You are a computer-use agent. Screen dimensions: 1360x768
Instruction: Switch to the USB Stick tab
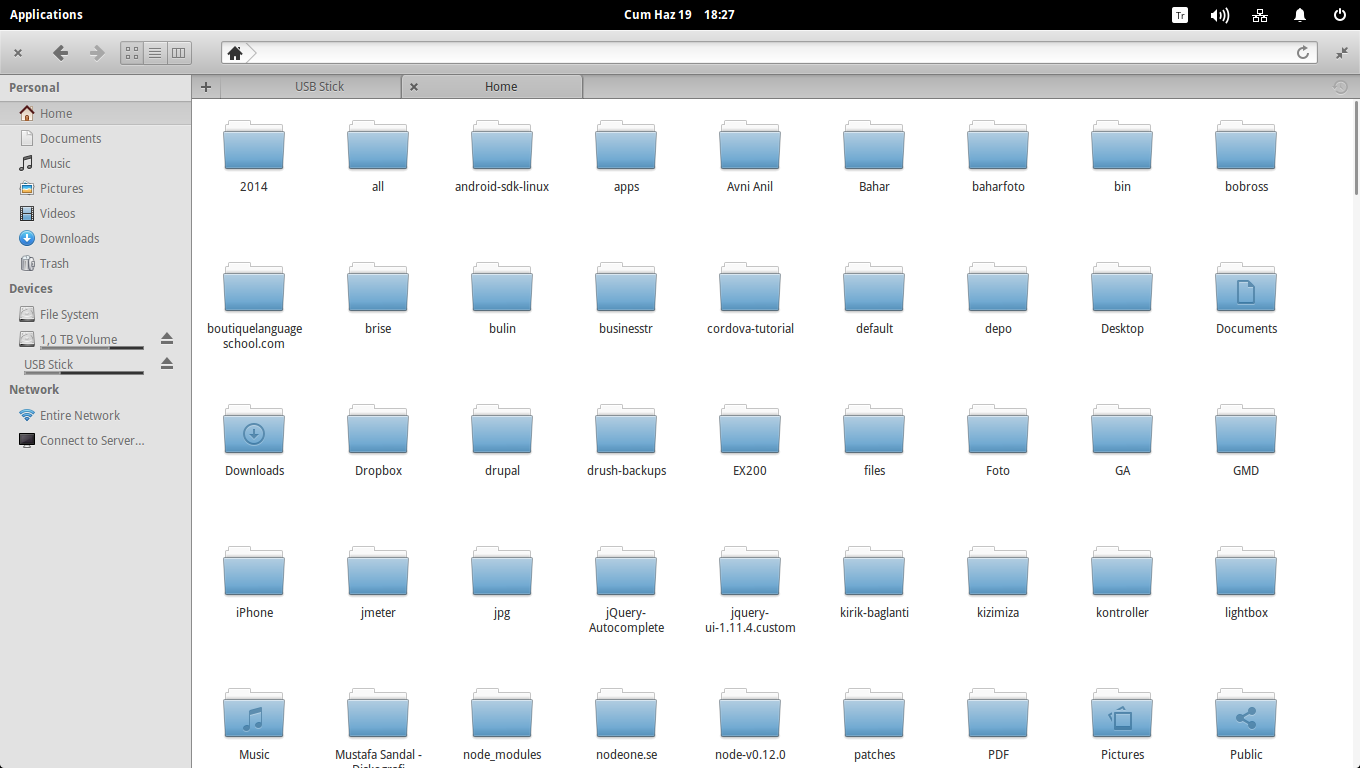(311, 87)
